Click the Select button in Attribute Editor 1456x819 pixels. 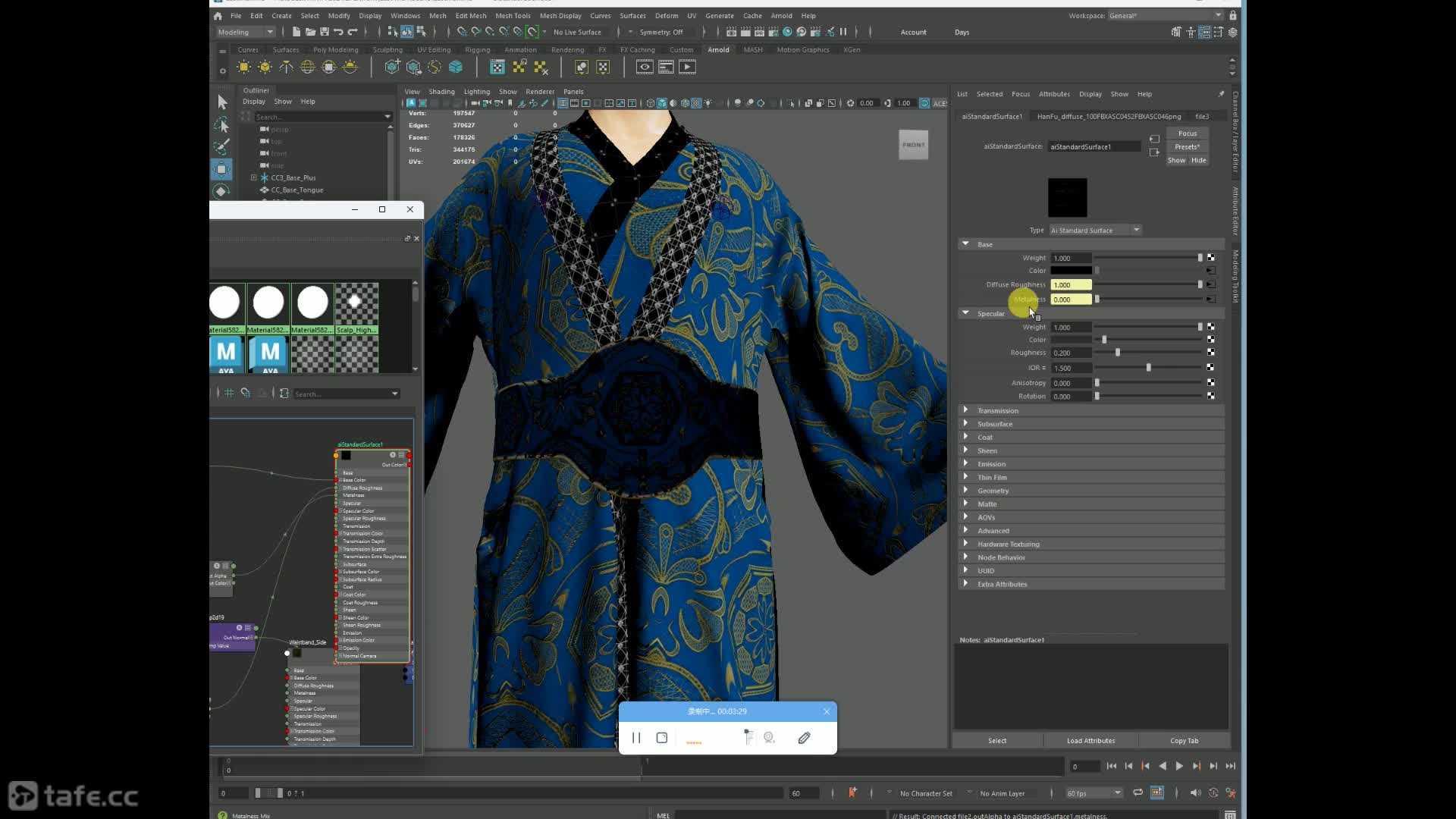point(997,741)
